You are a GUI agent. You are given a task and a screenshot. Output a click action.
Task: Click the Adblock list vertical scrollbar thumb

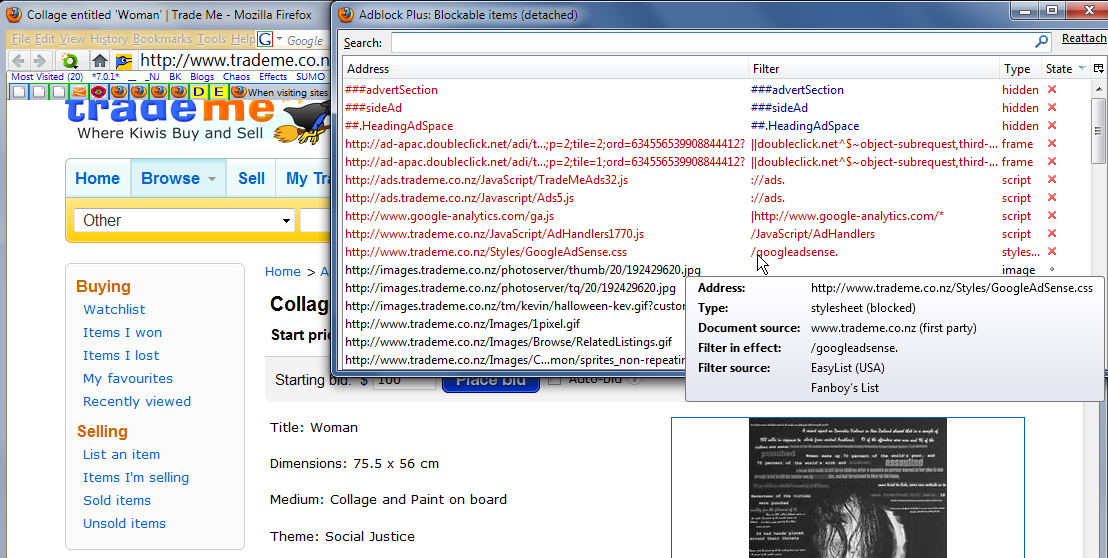(x=1098, y=131)
